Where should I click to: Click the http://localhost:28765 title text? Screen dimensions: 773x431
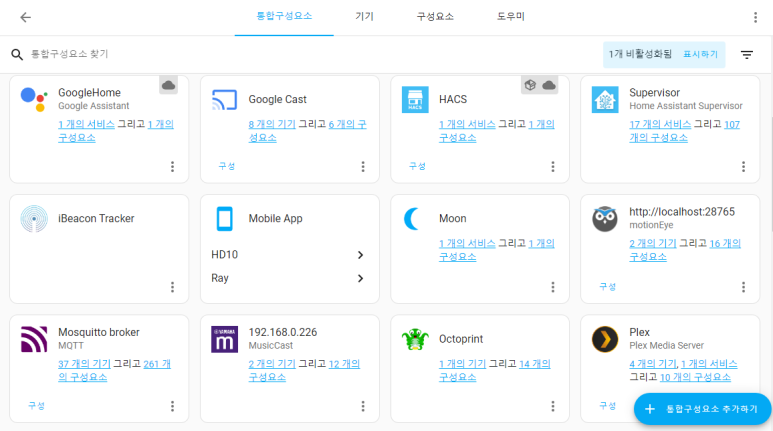682,212
